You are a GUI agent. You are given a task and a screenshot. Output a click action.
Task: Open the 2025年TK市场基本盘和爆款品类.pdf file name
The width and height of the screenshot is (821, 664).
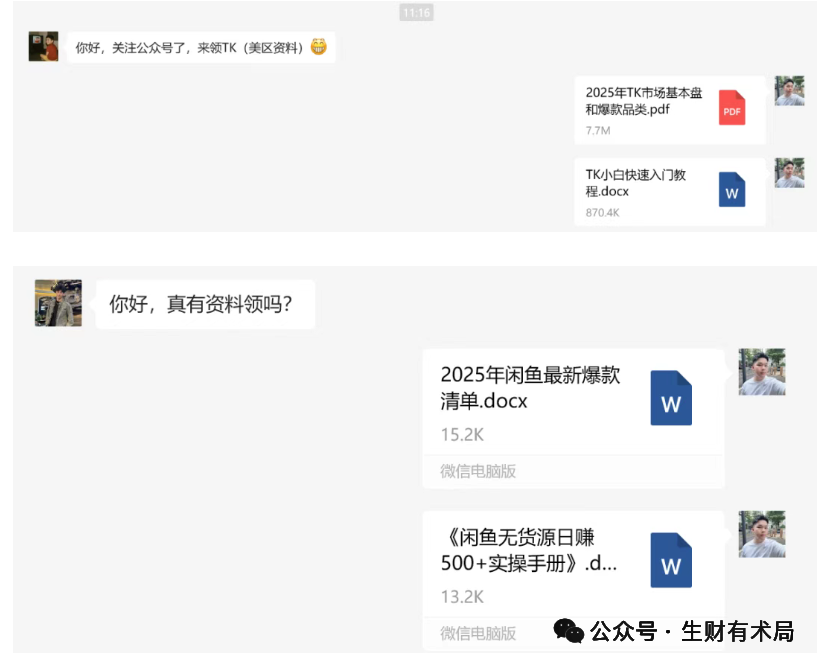click(643, 101)
